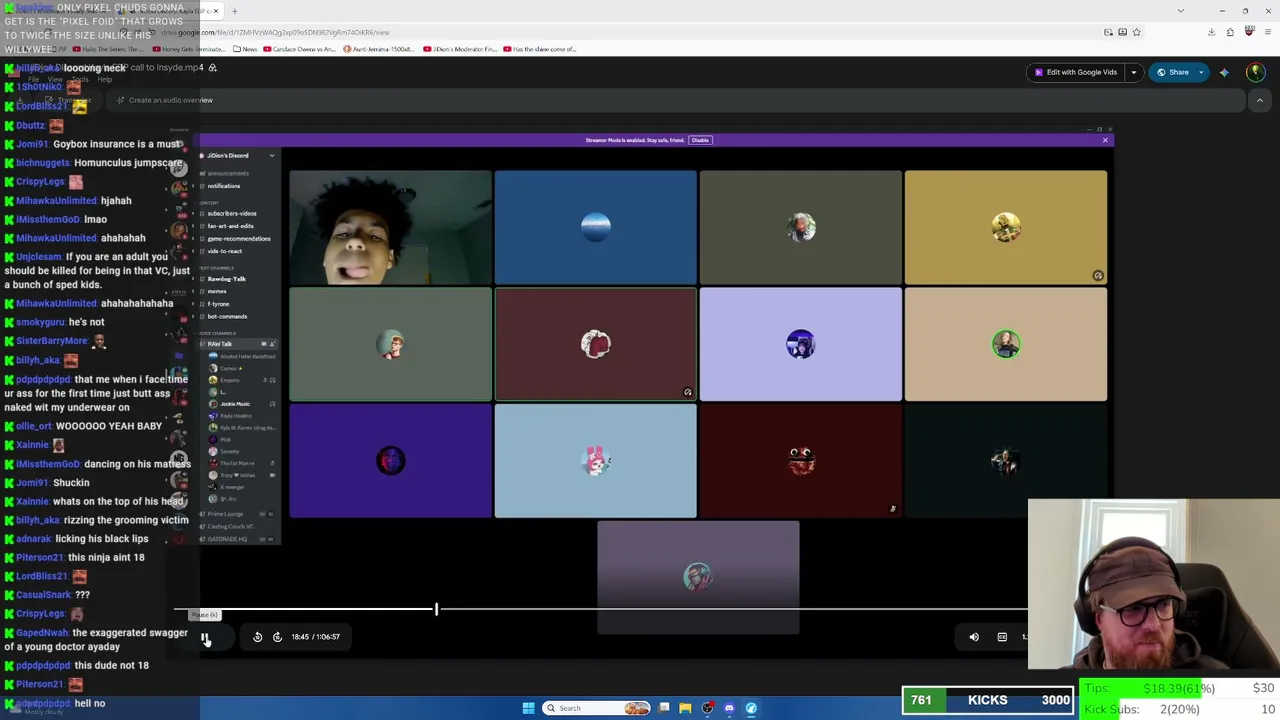The height and width of the screenshot is (720, 1280).
Task: Skip forward ten seconds in the video
Action: click(277, 637)
